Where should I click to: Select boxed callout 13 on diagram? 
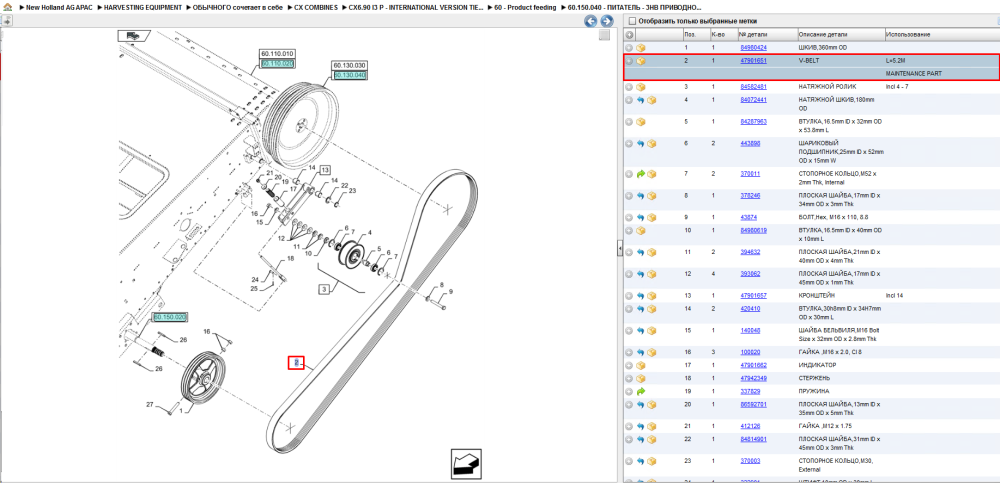click(x=325, y=170)
